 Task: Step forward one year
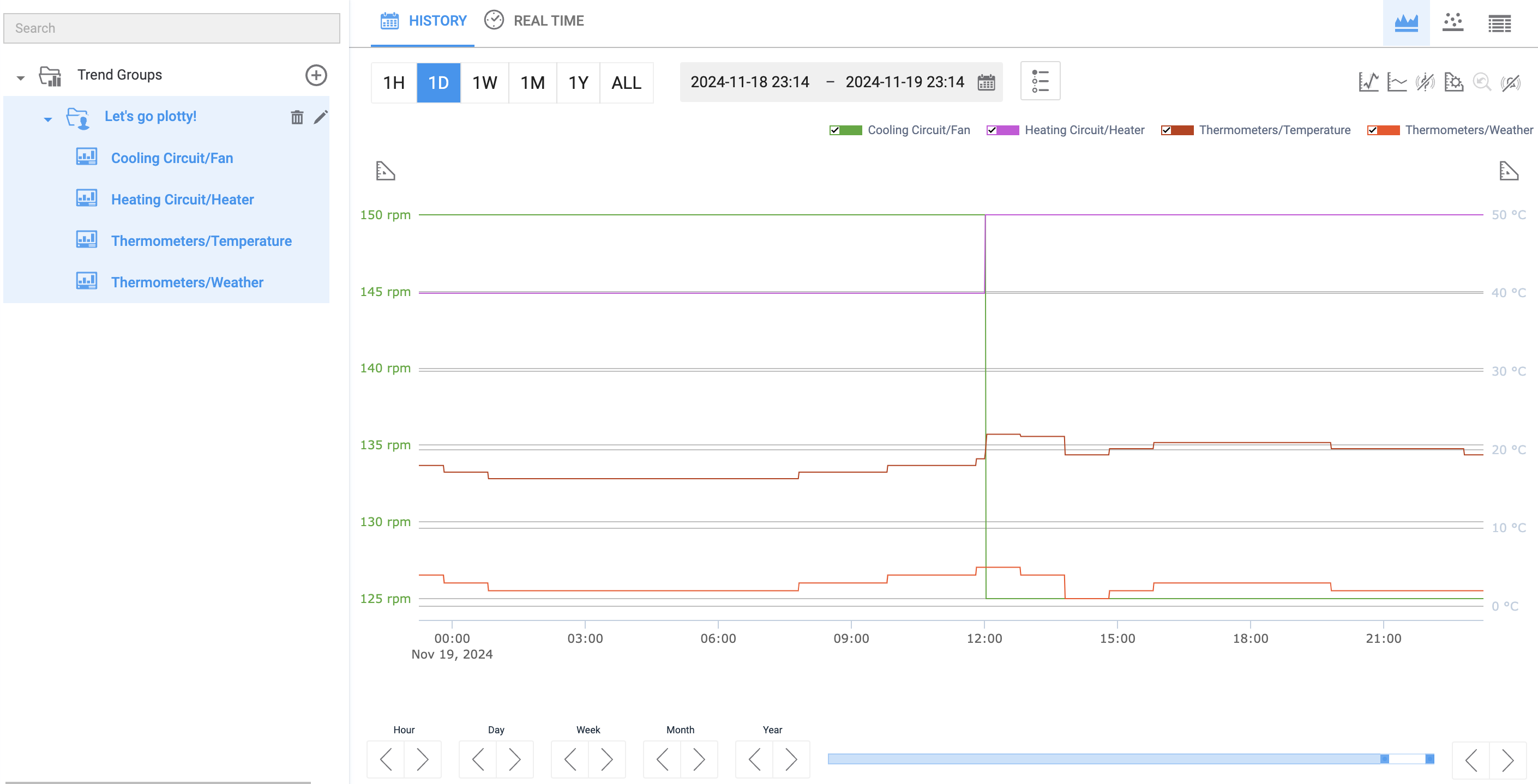coord(791,759)
